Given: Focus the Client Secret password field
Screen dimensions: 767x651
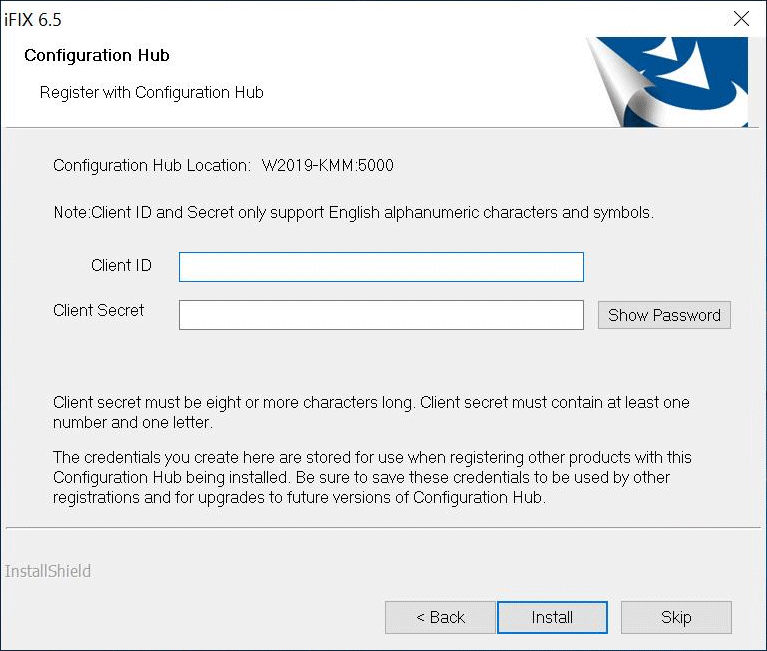Looking at the screenshot, I should click(381, 315).
